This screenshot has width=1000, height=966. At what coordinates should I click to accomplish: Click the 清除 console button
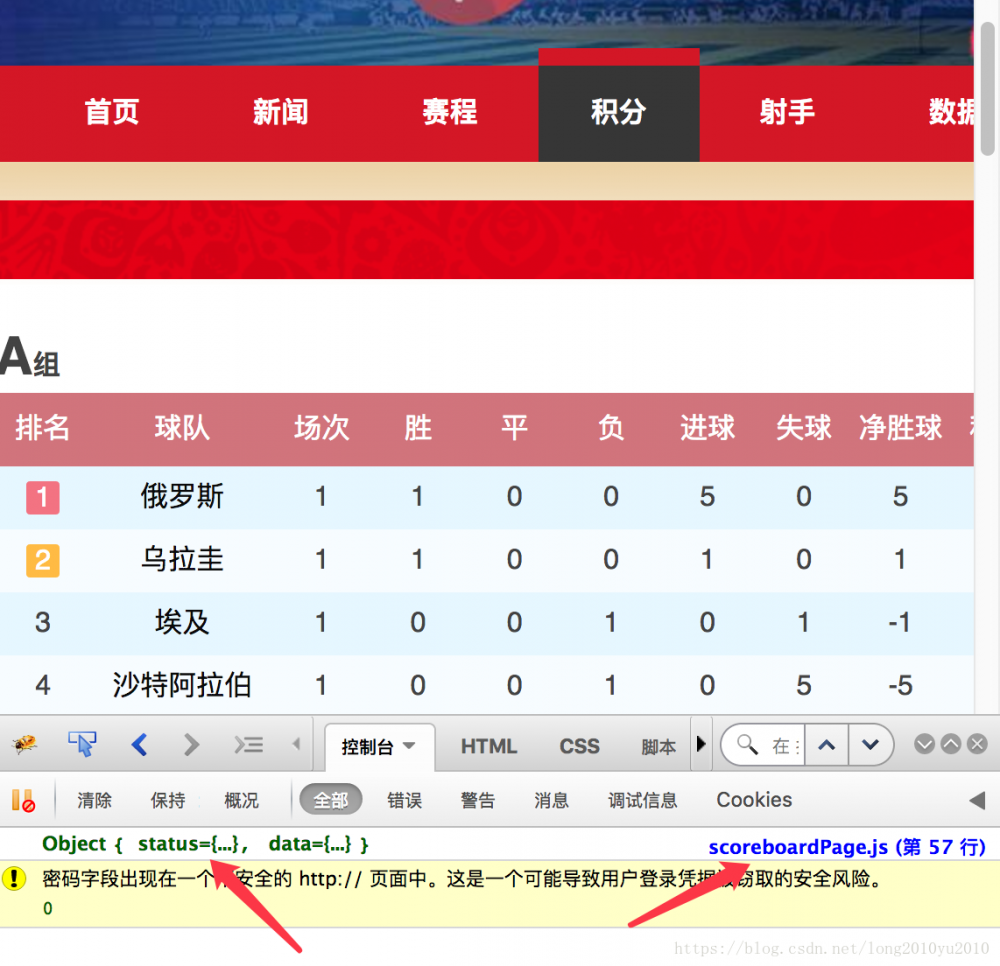coord(94,800)
